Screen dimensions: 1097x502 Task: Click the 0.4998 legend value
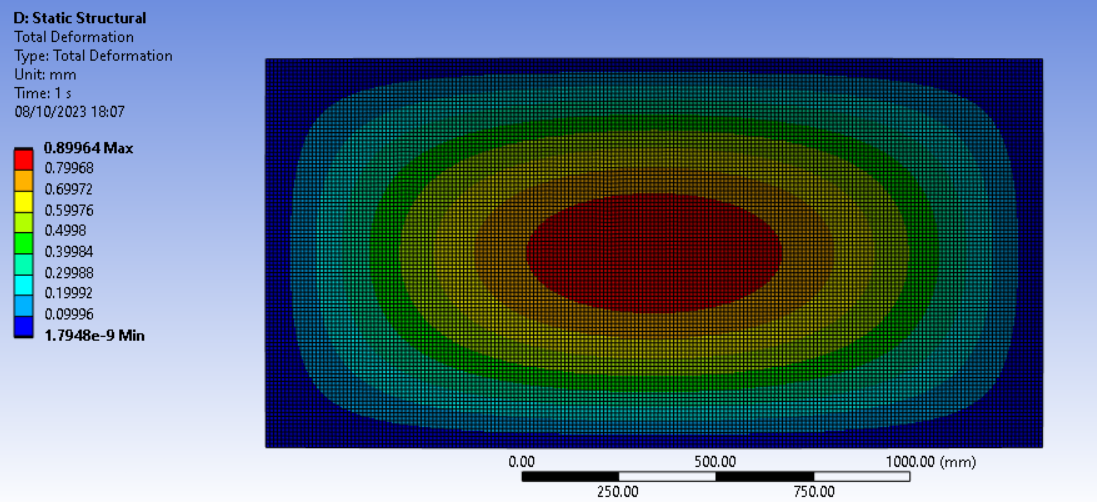(66, 230)
